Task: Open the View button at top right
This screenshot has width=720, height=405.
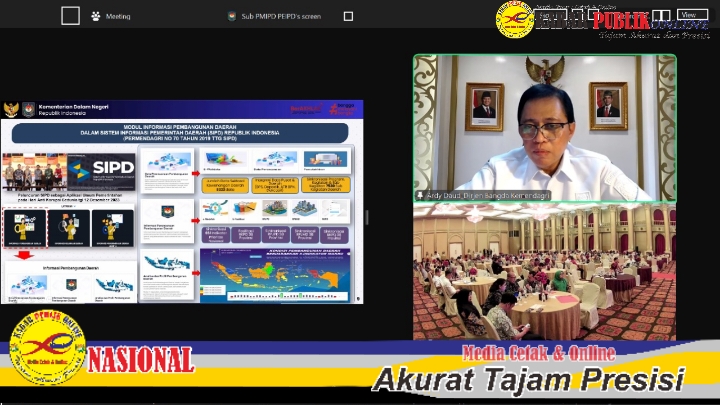Action: pos(692,15)
